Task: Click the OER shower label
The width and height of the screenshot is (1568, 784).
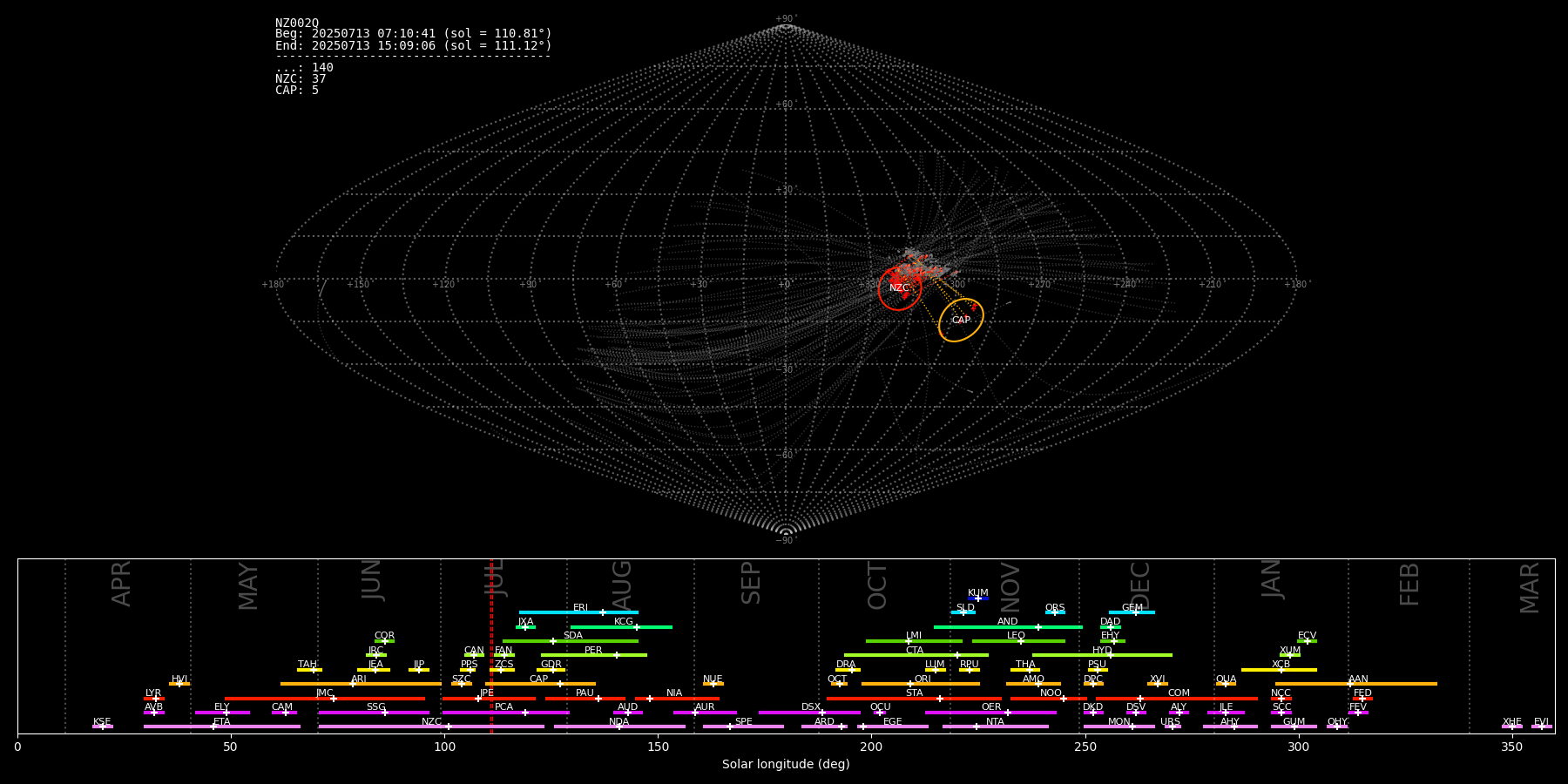Action: [x=991, y=706]
